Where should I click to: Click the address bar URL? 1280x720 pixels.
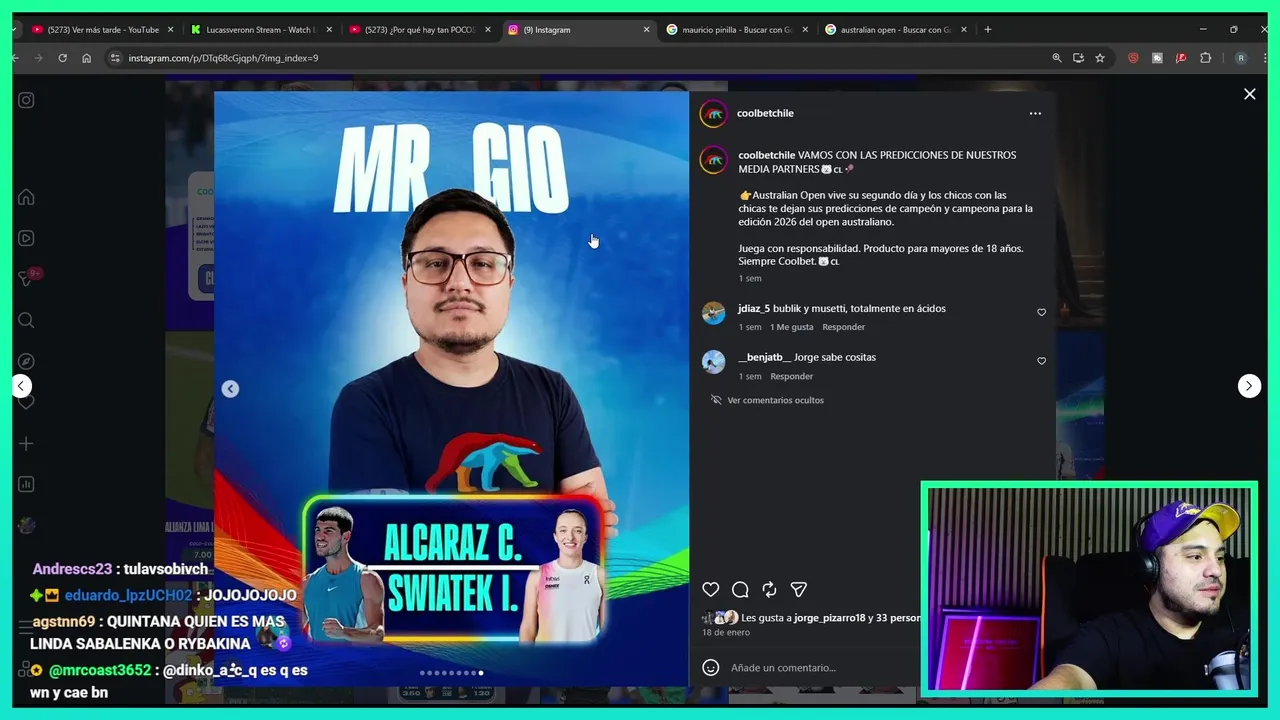[x=223, y=58]
